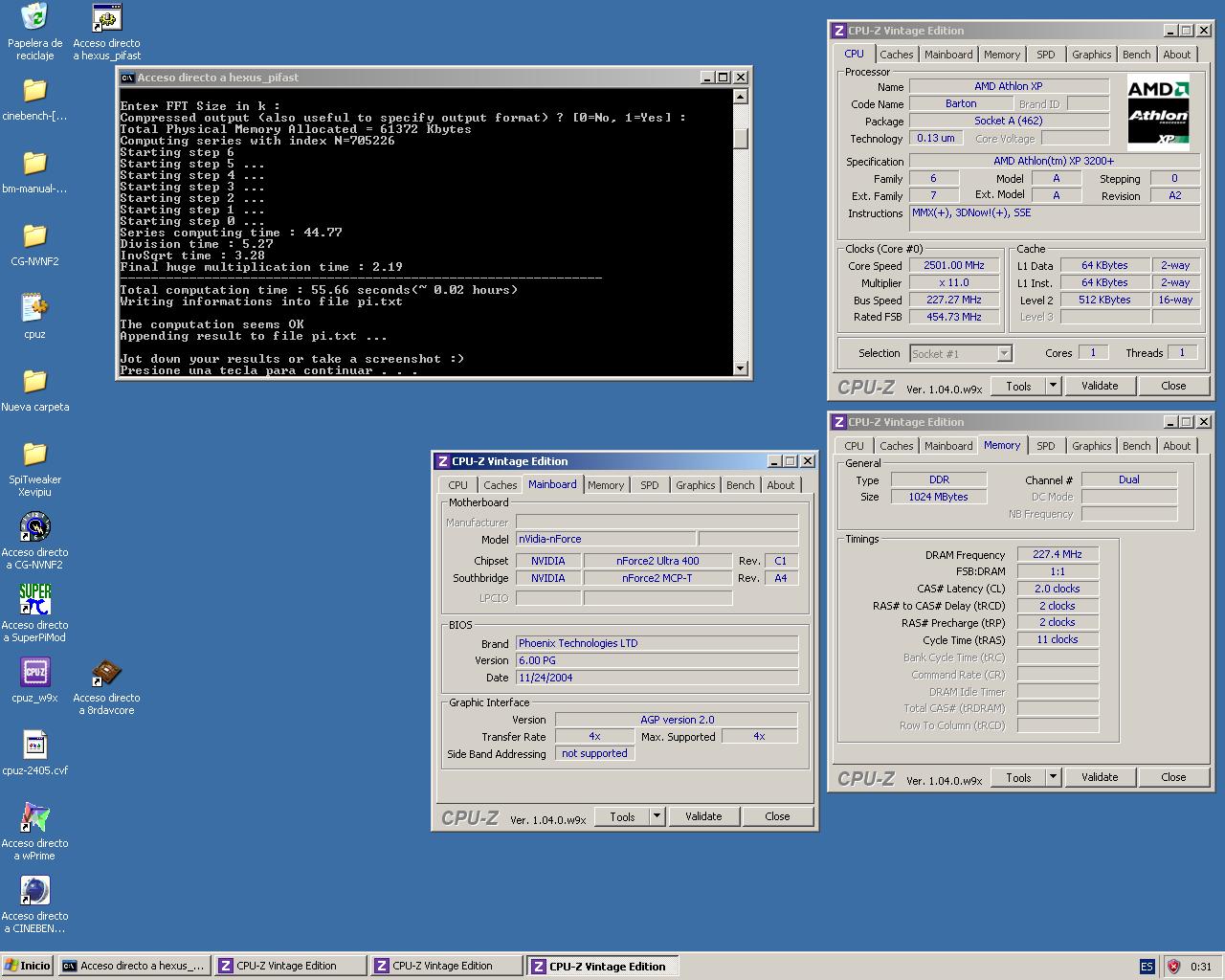Image resolution: width=1225 pixels, height=980 pixels.
Task: Click the Z icon in Mainboard CPU-Z title bar
Action: 443,461
